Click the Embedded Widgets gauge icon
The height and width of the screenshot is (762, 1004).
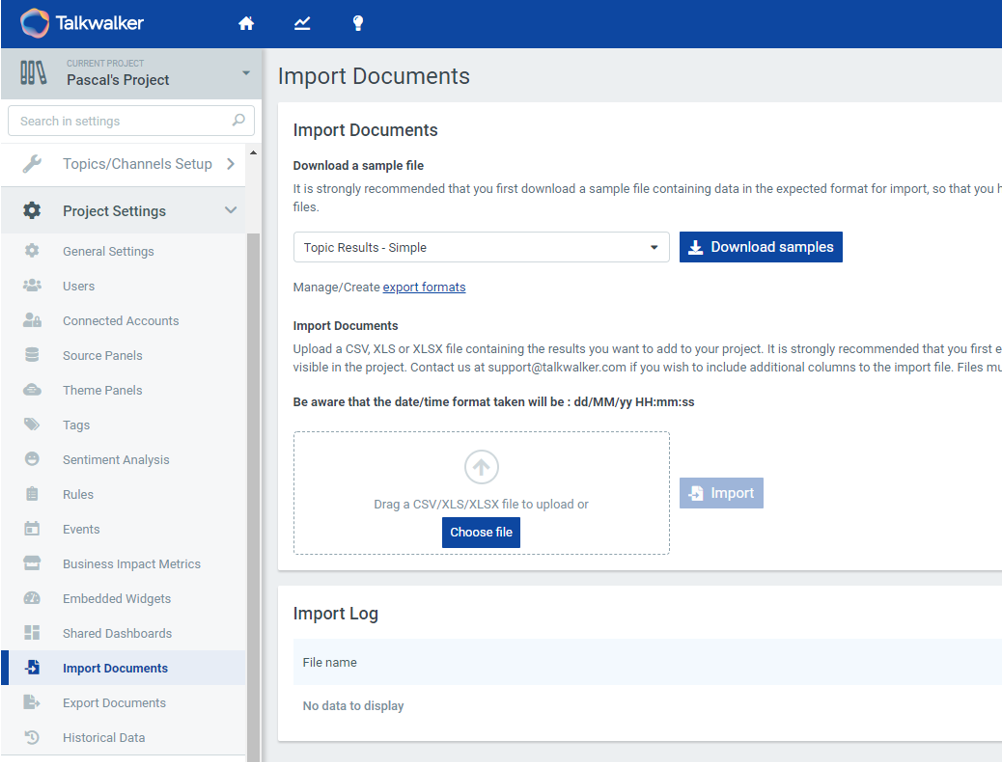coord(32,599)
